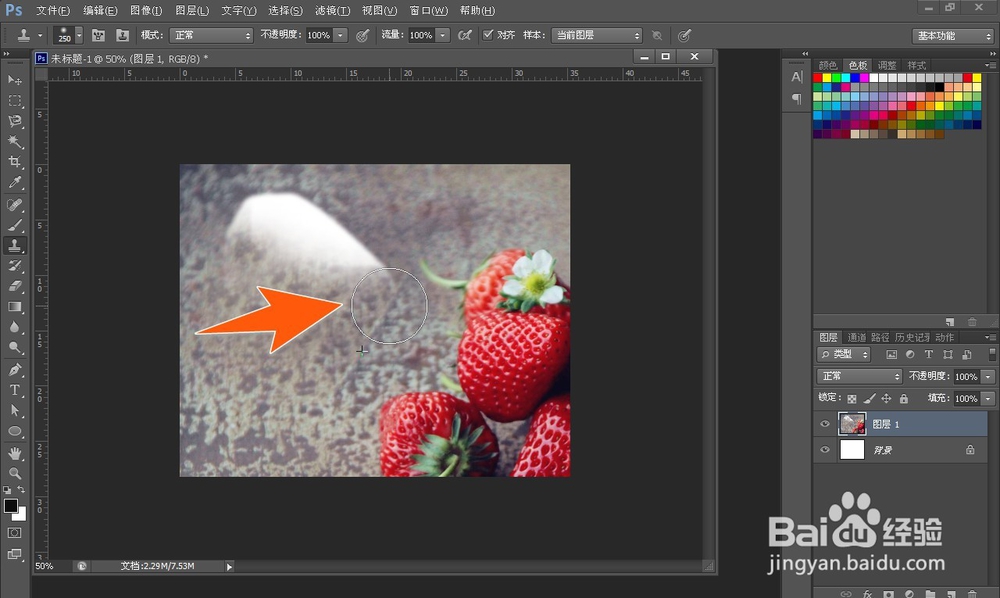
Task: Filter layers for pixel layers
Action: tap(892, 354)
